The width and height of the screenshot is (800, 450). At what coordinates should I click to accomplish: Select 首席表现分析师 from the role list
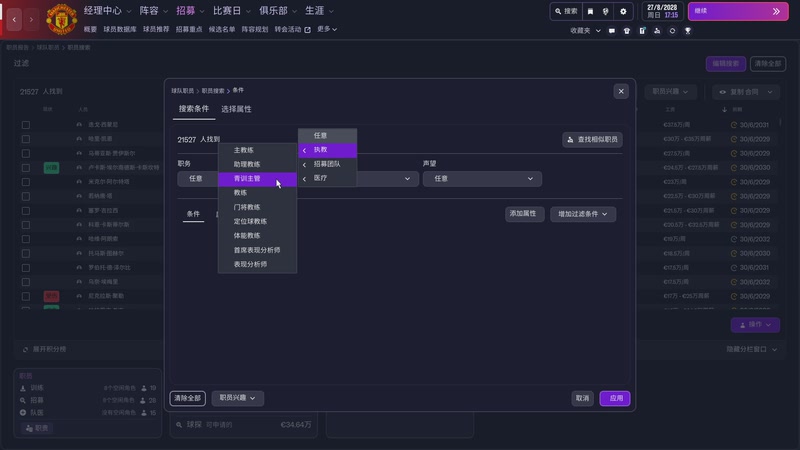(257, 250)
